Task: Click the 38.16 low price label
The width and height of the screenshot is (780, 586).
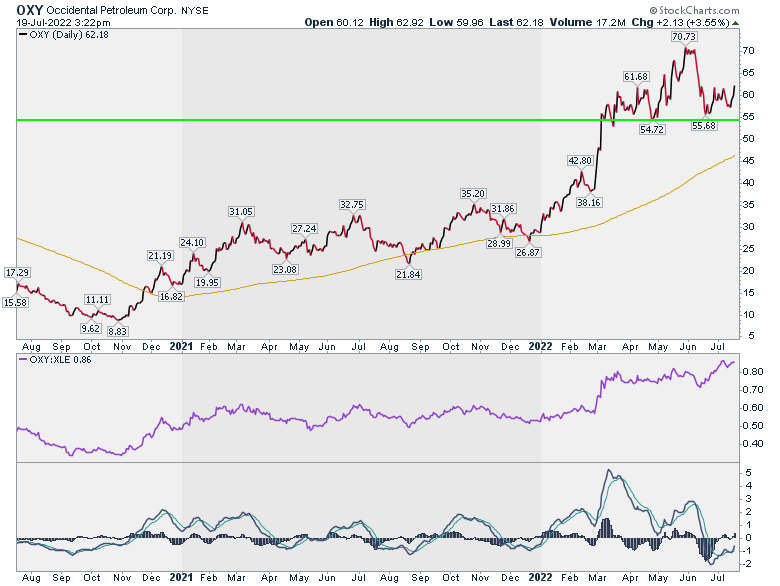Action: 588,202
